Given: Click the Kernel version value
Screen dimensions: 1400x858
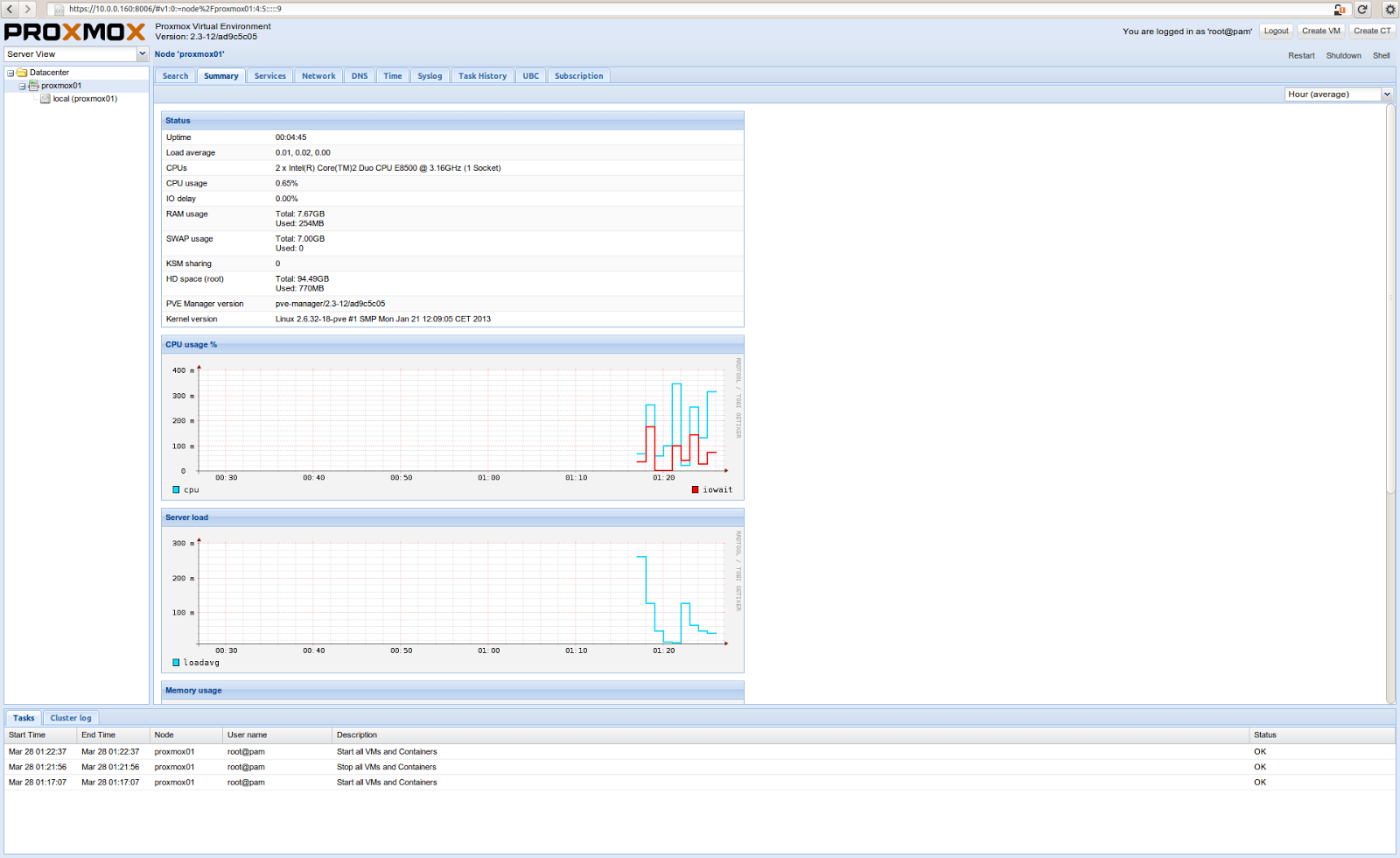Looking at the screenshot, I should coord(383,320).
